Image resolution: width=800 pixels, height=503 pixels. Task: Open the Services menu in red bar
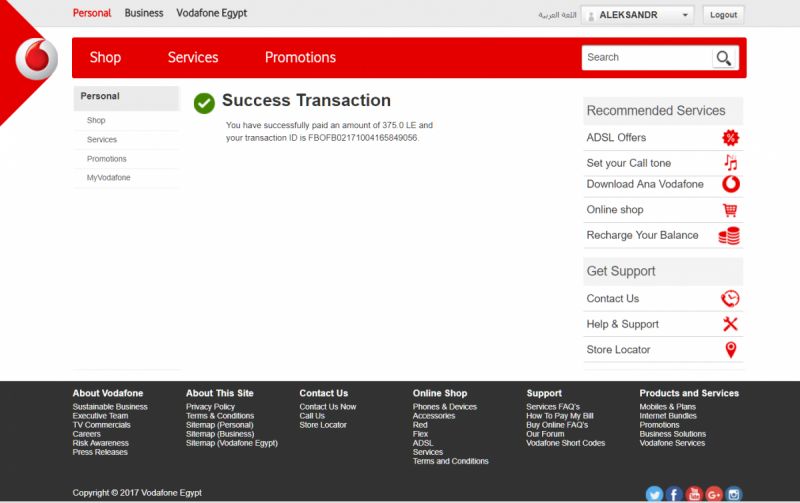coord(193,57)
